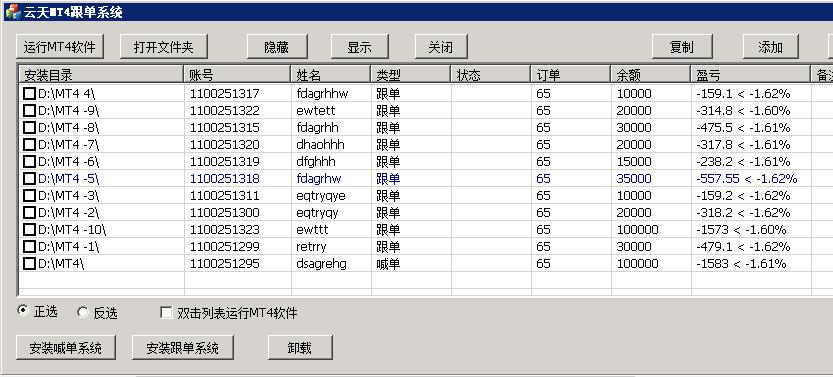The image size is (833, 377).
Task: Click the name eqtryqye
Action: (x=321, y=196)
